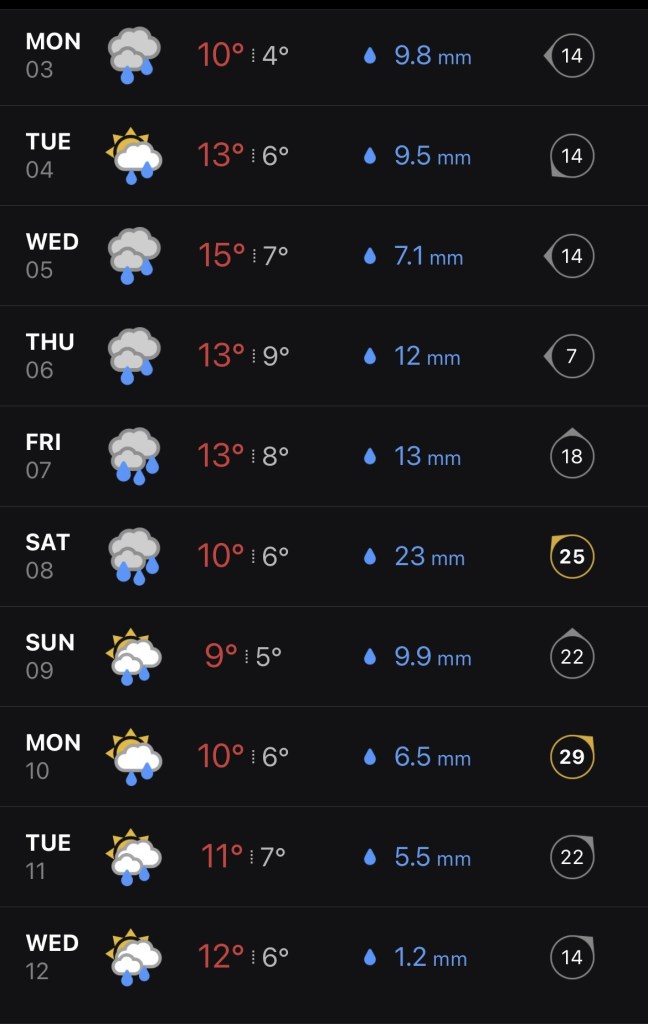Open the WED 12 day label
648x1024 pixels.
coord(52,957)
